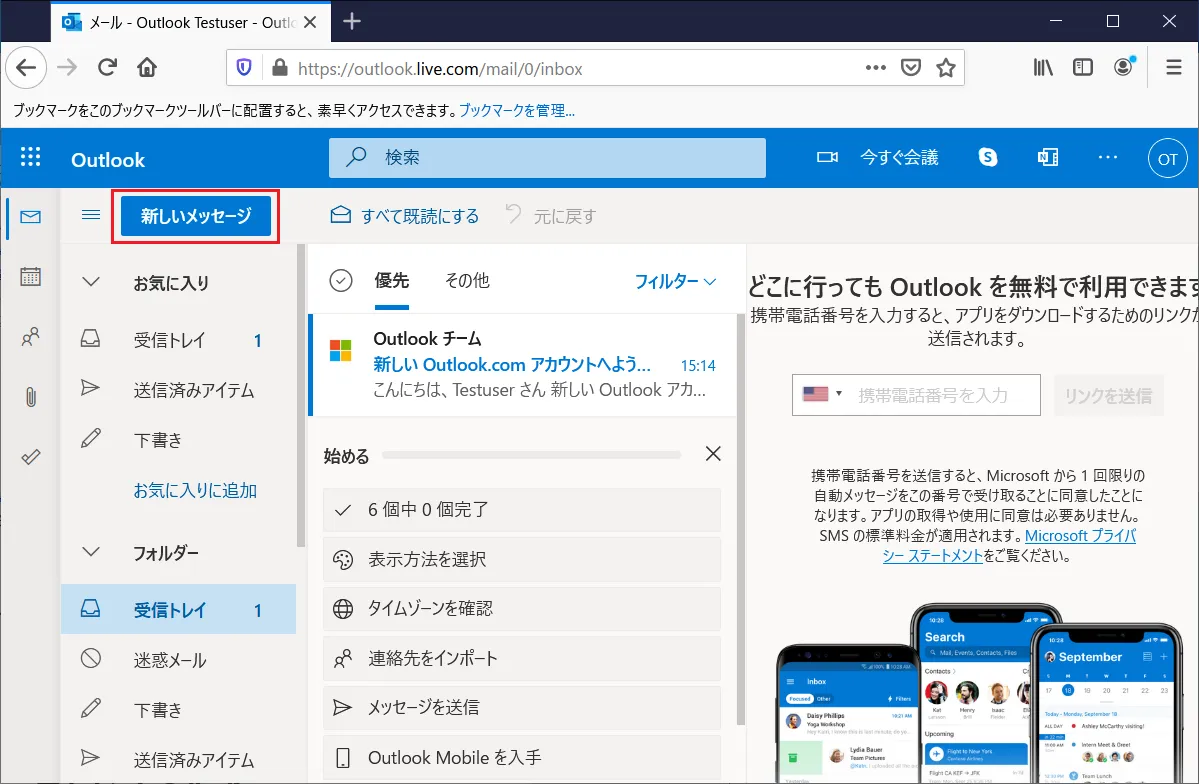
Task: Open country code flag dropdown
Action: point(822,394)
